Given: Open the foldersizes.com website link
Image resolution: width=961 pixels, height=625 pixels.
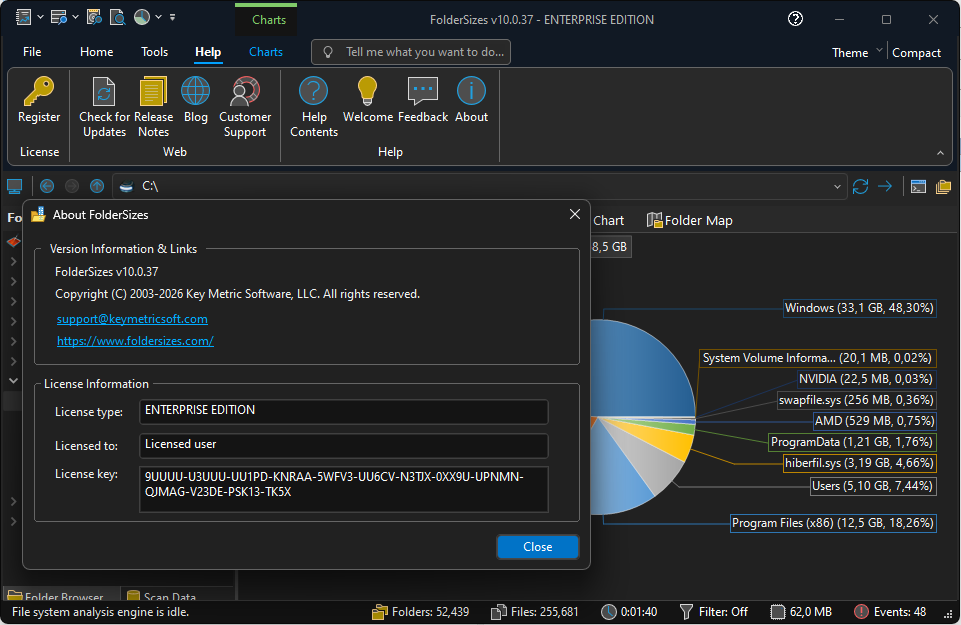Looking at the screenshot, I should (135, 341).
